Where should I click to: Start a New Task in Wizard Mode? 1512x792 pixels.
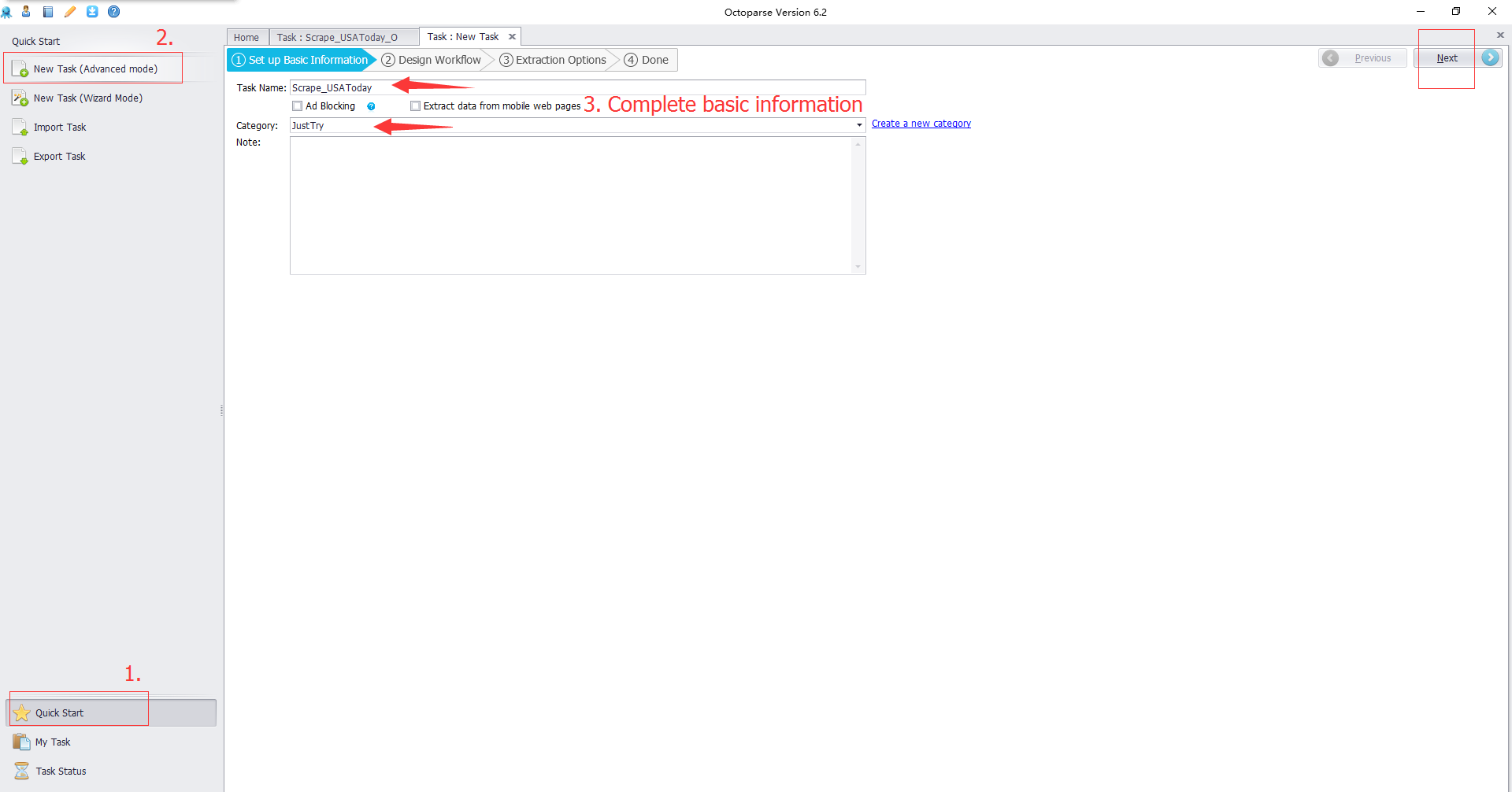coord(88,98)
